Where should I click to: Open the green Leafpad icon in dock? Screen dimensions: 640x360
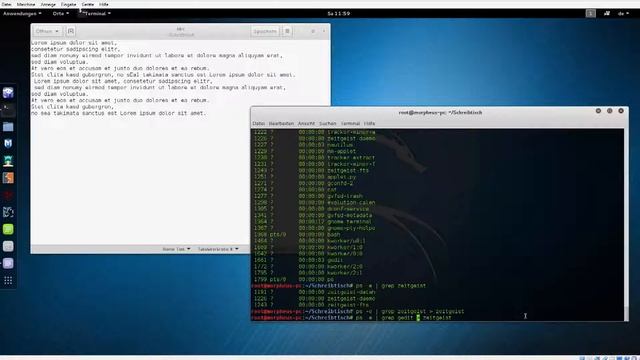tap(8, 229)
